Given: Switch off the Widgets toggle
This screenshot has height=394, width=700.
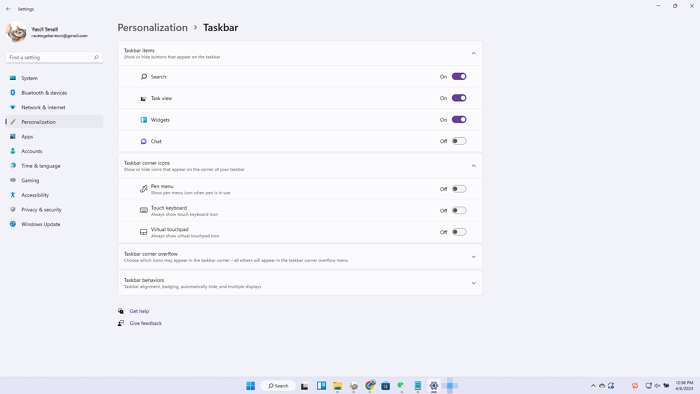Looking at the screenshot, I should [x=459, y=120].
